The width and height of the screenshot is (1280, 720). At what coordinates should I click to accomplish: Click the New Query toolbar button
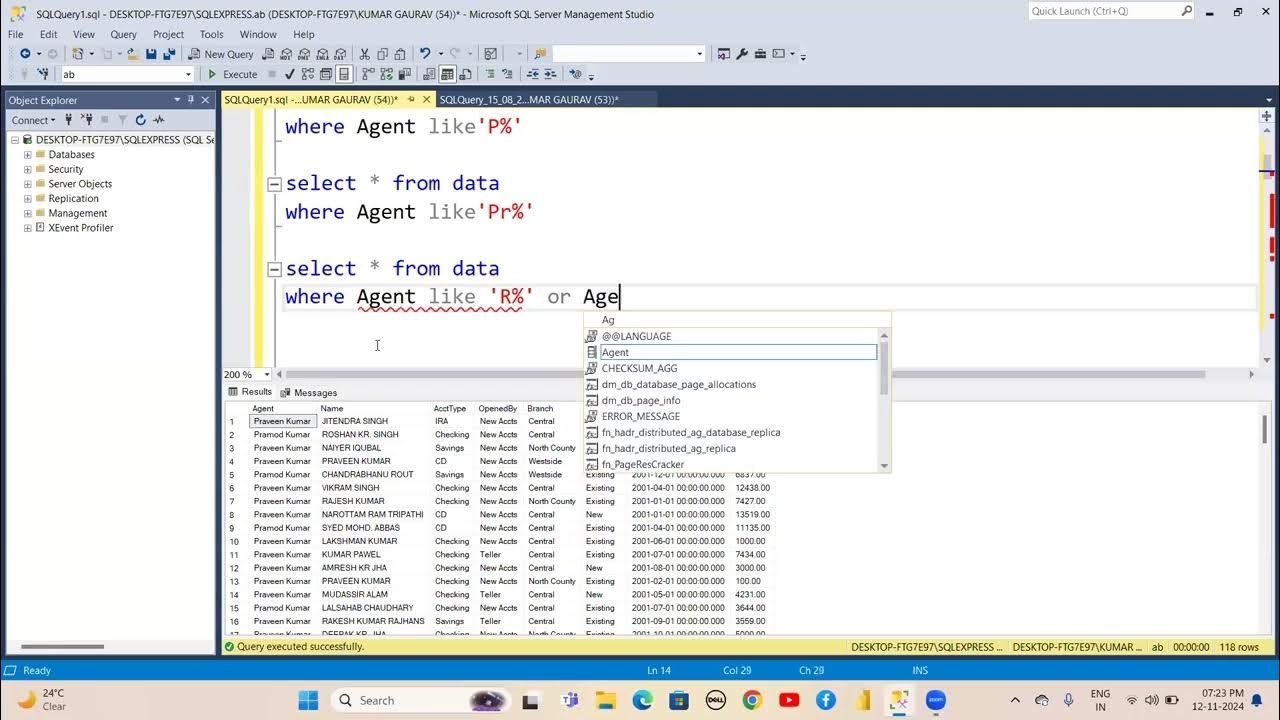(x=221, y=54)
